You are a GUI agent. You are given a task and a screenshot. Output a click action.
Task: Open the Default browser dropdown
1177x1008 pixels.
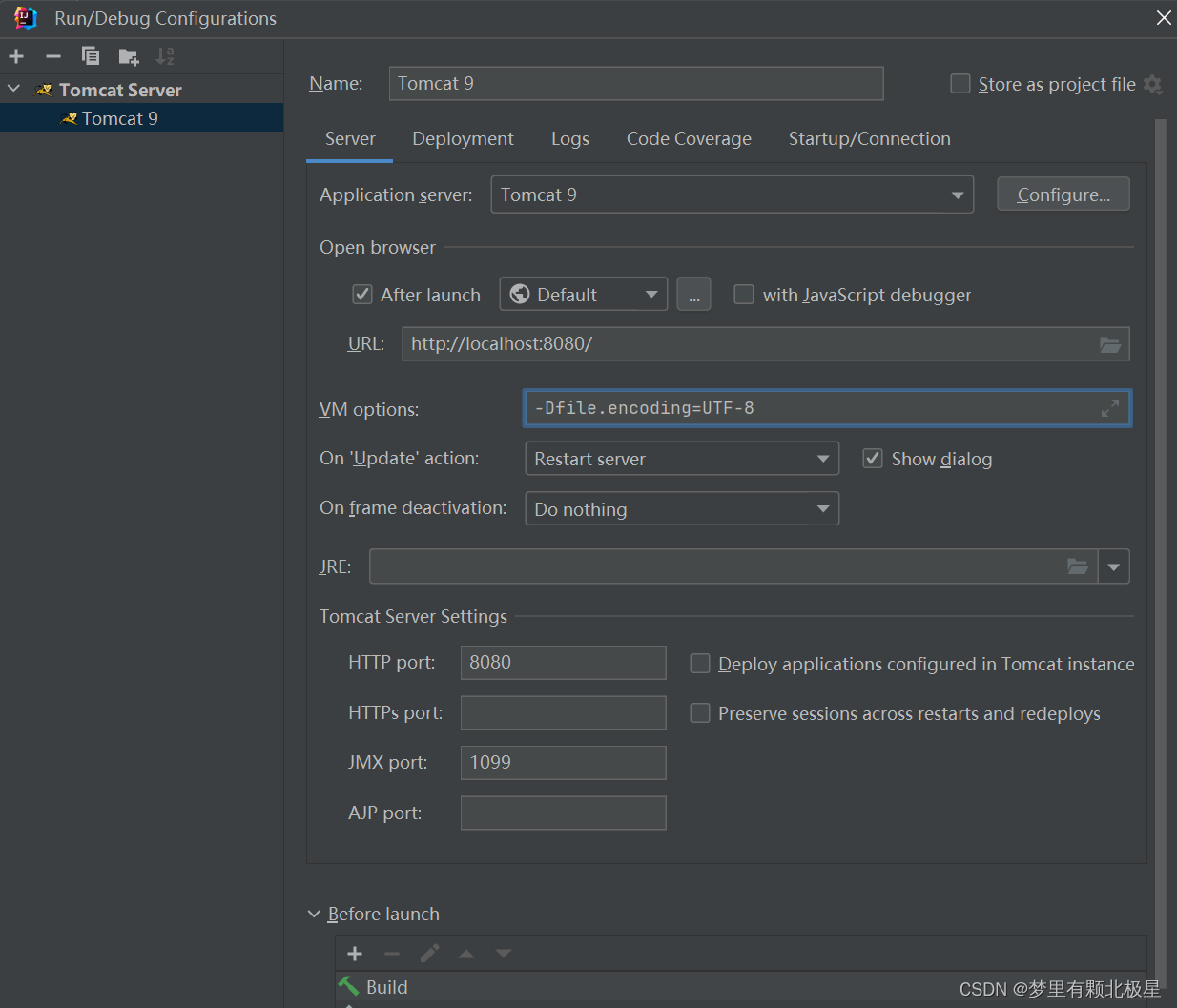(x=584, y=295)
